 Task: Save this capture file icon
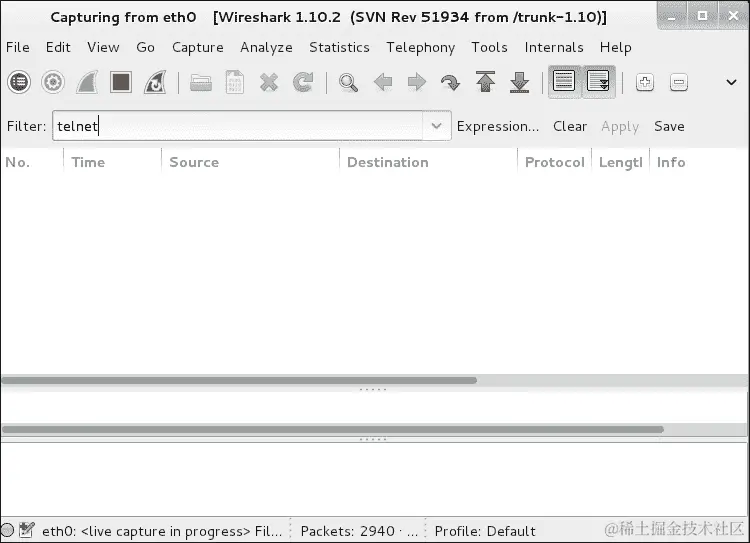tap(234, 82)
